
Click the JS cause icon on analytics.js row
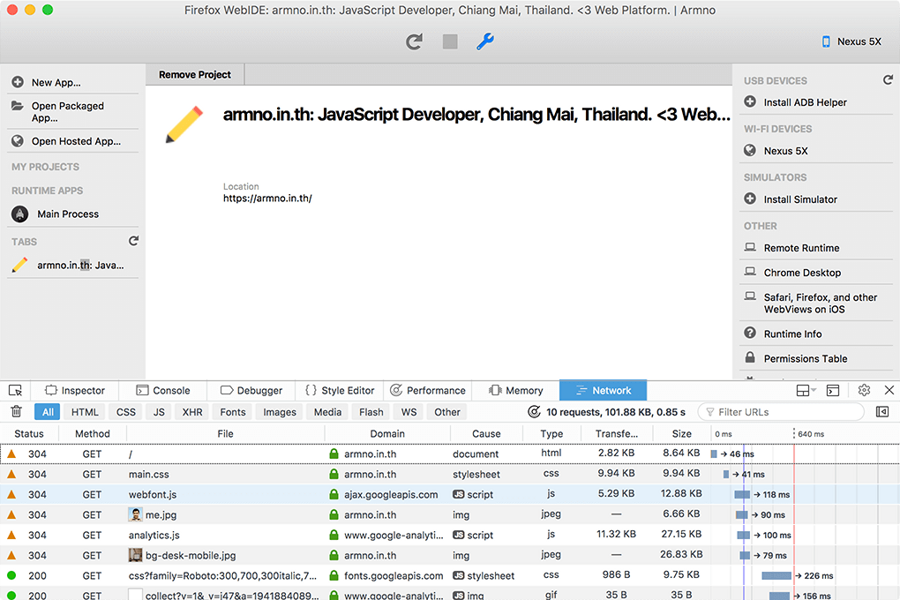coord(458,535)
